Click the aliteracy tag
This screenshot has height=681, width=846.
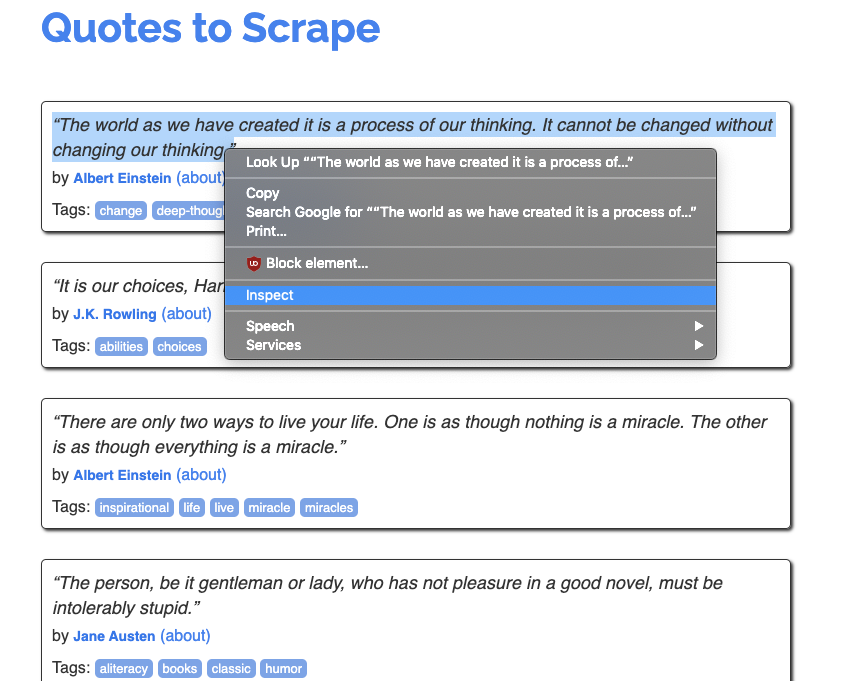[124, 669]
